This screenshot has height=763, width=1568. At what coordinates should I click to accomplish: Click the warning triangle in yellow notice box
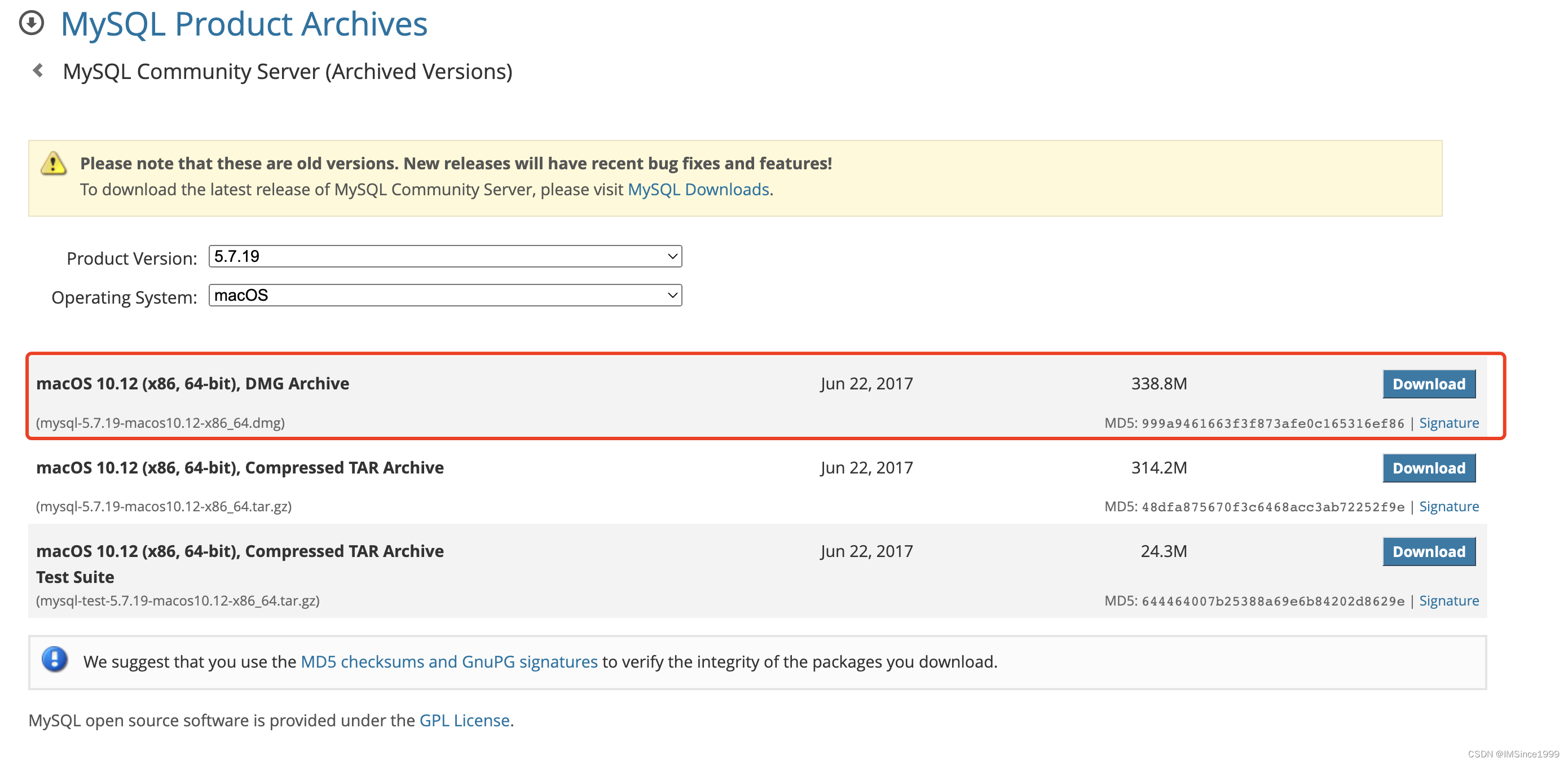[52, 164]
